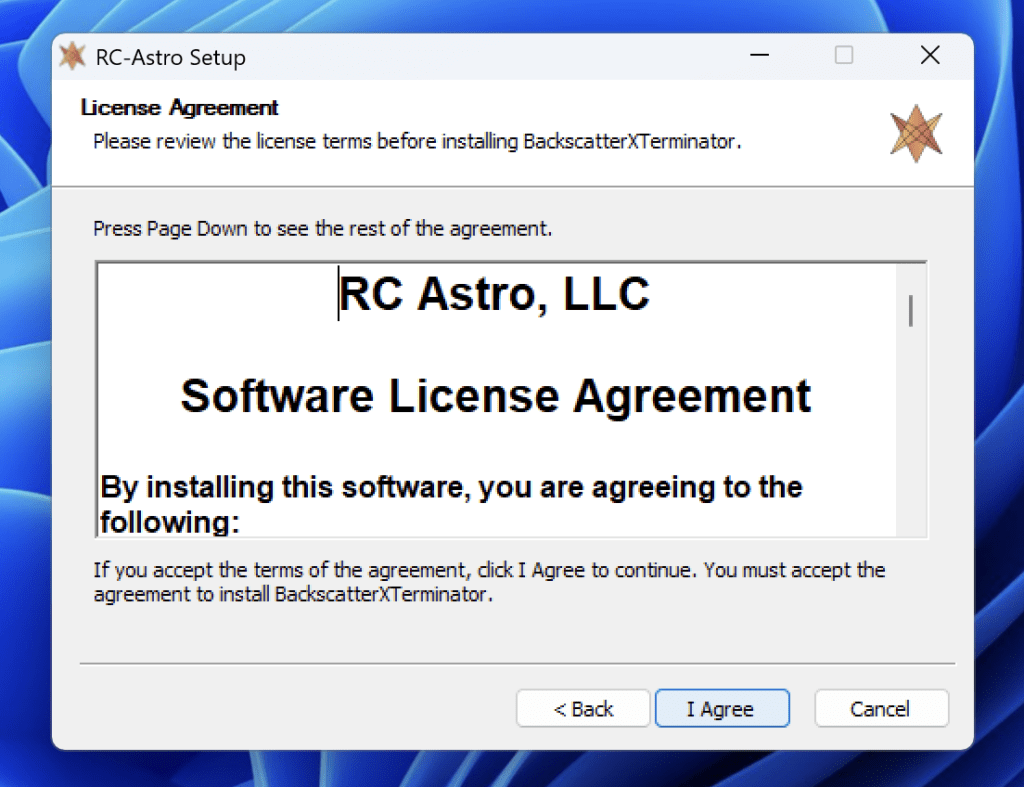Click the 'RC Astro, LLC' heading
Screen dimensions: 1024x787
click(x=494, y=294)
